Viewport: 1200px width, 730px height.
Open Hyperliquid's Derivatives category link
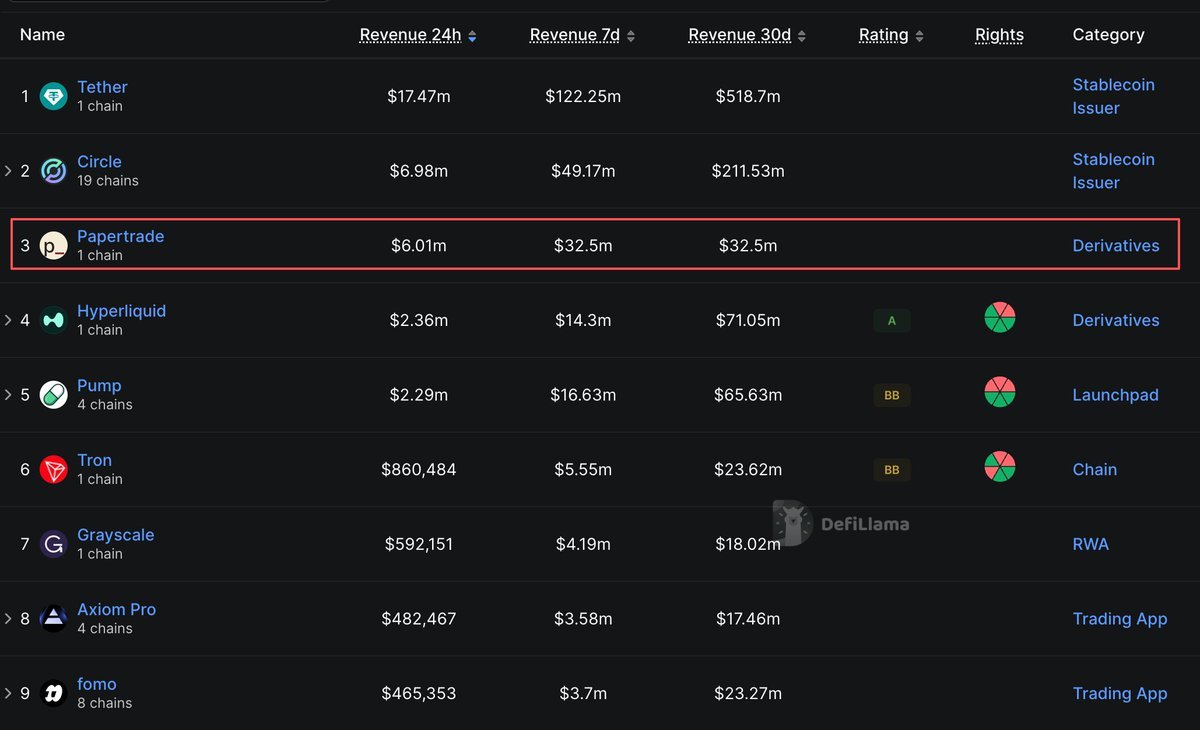coord(1116,320)
